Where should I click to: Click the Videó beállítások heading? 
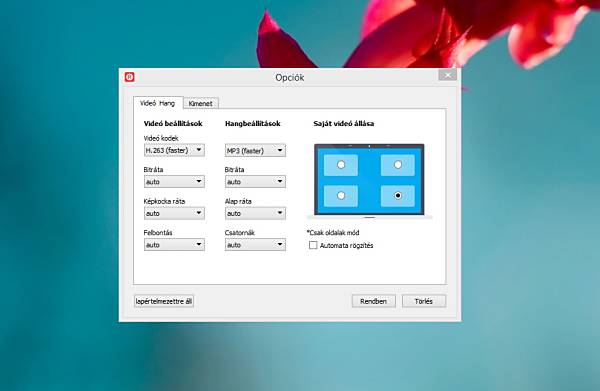173,124
